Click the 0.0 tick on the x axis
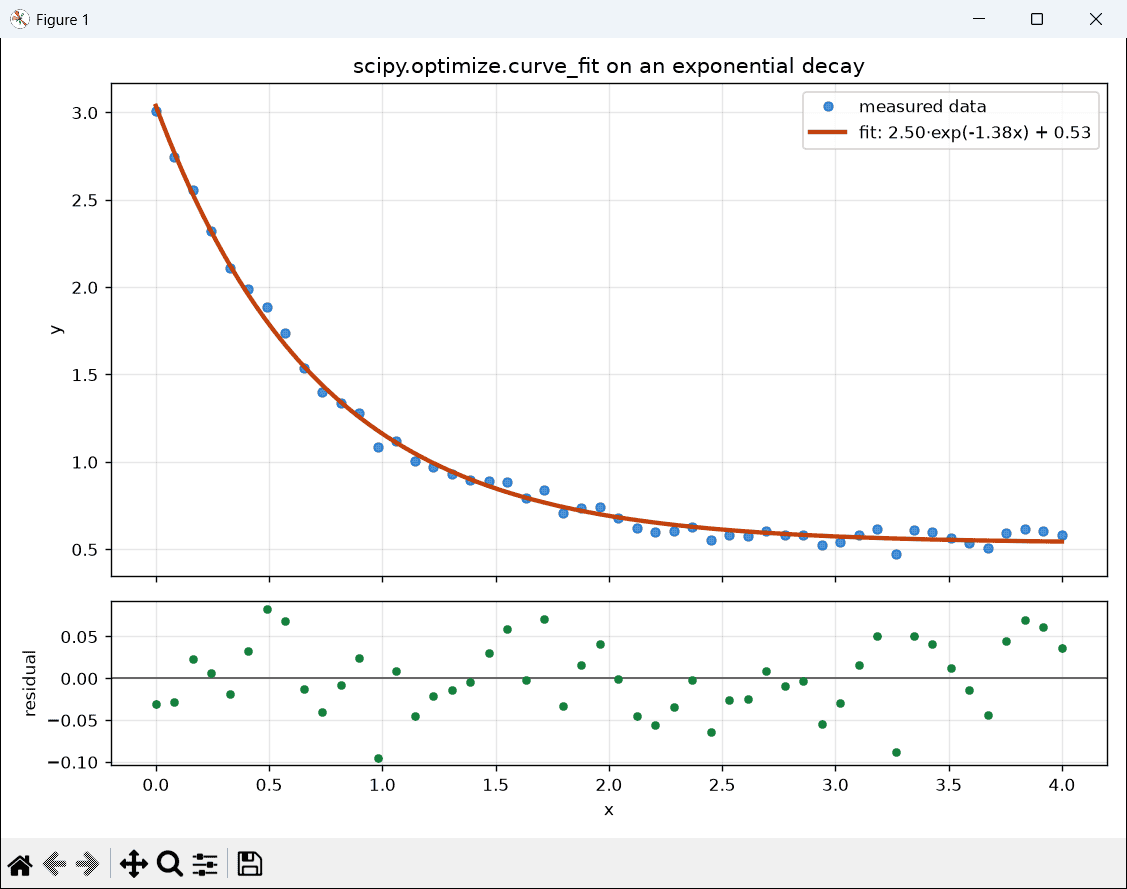 (x=156, y=785)
